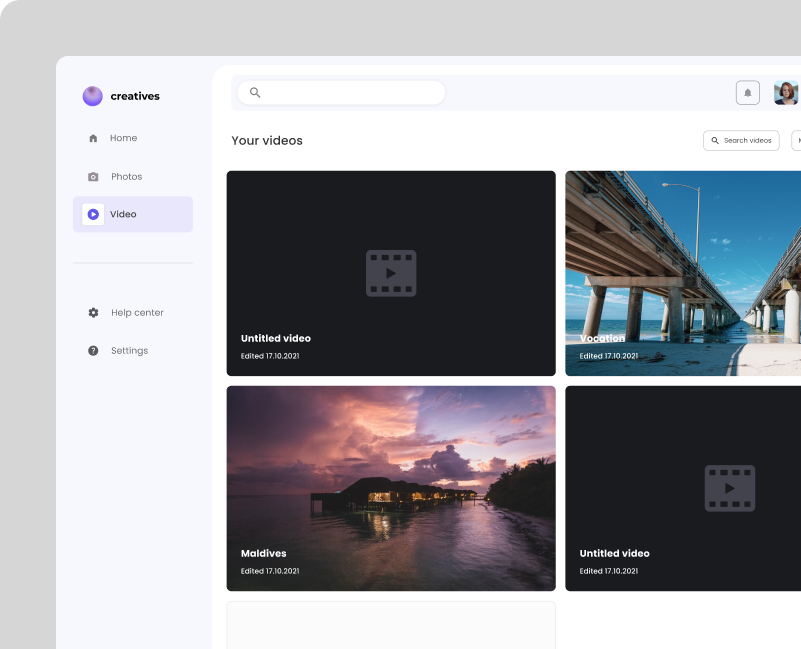Open notifications with the bell icon
Screen dimensions: 801x649
coord(747,92)
